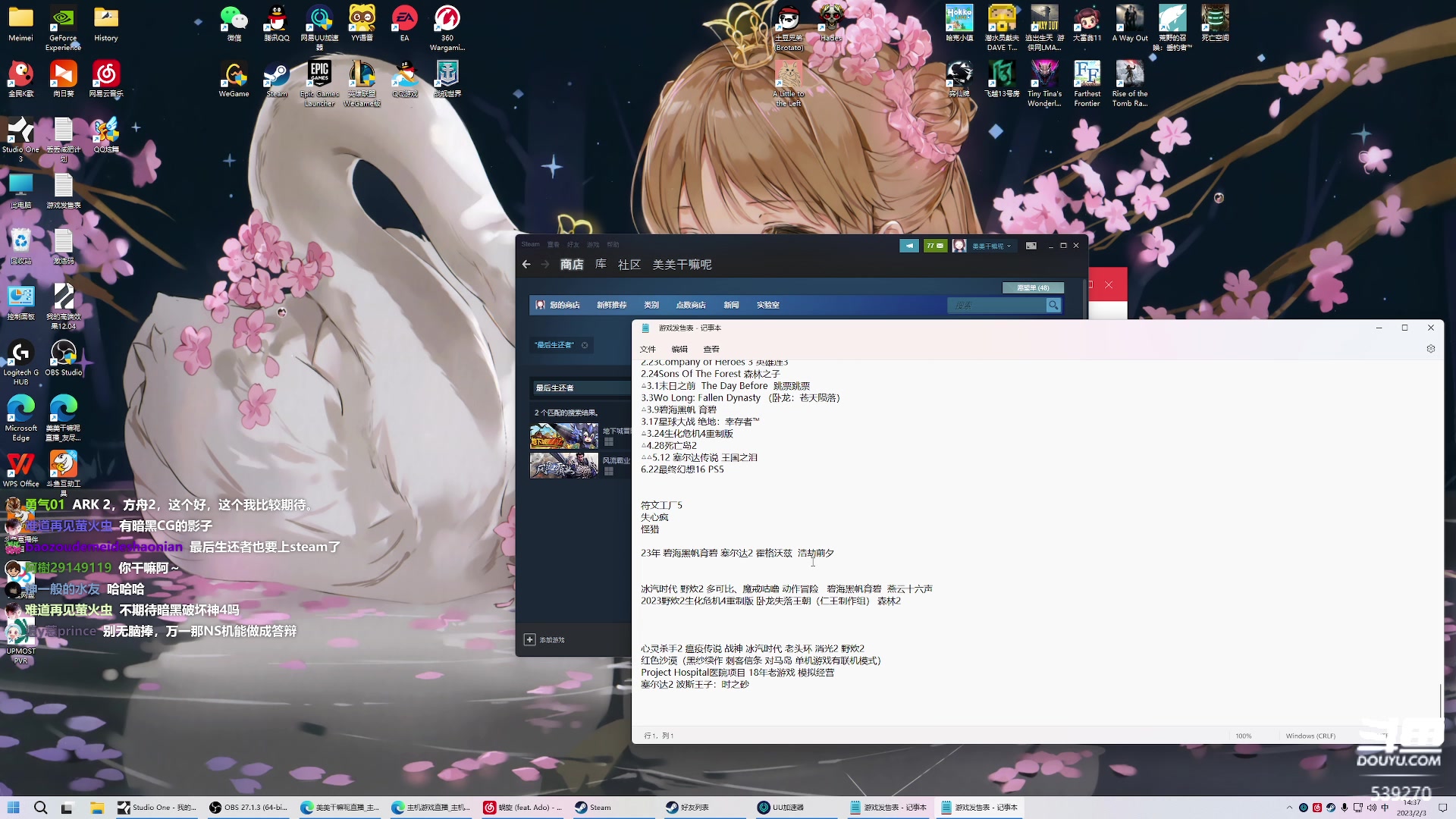
Task: Open the History folder on the desktop
Action: (105, 23)
